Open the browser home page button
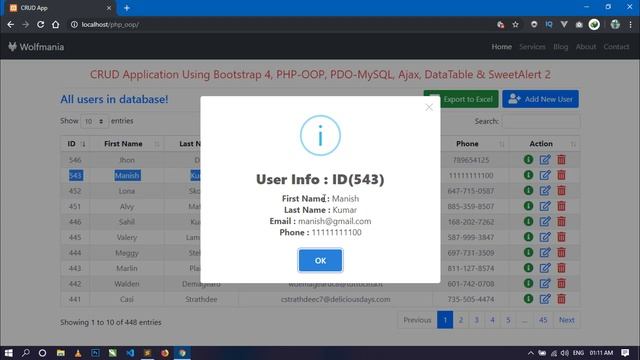The image size is (640, 360). point(56,24)
